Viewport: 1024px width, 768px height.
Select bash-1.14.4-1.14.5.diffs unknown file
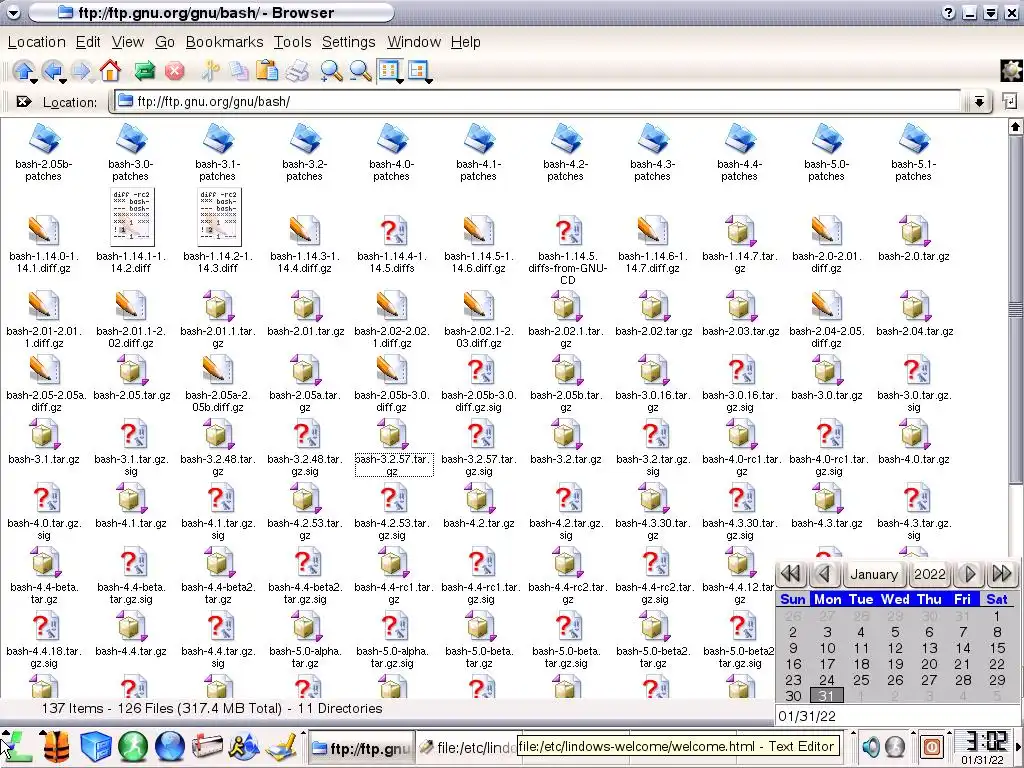coord(392,245)
